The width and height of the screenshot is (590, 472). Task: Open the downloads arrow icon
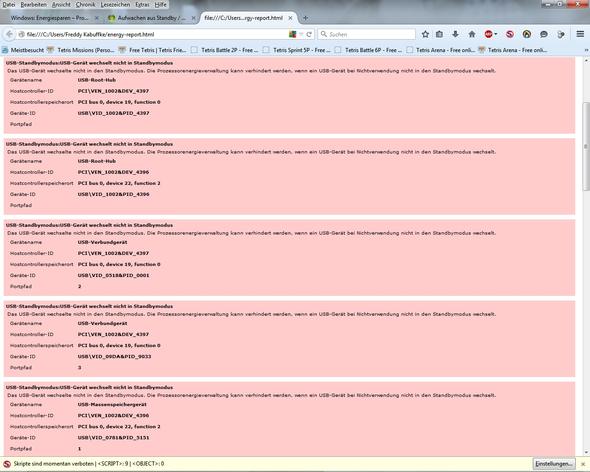455,34
